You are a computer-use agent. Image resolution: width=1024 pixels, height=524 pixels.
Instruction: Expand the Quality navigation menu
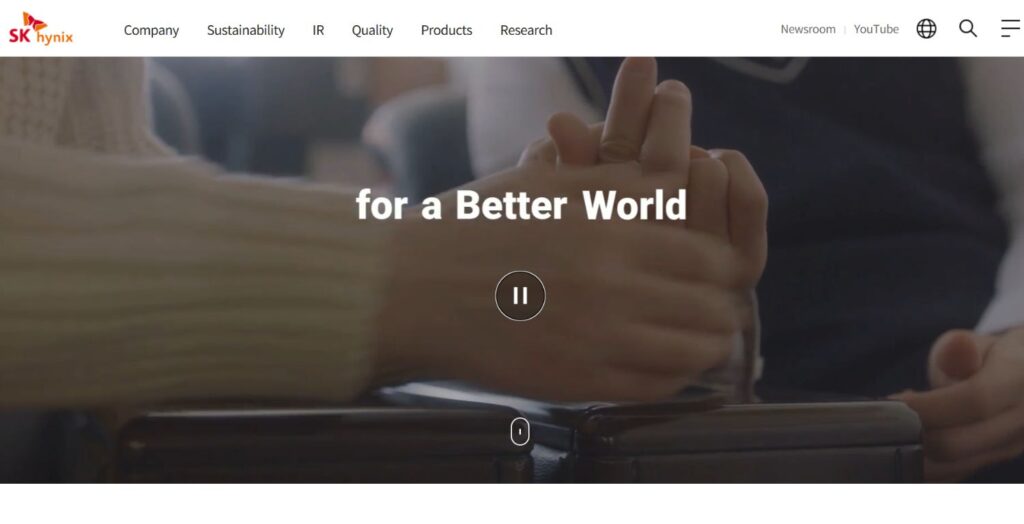pos(372,30)
